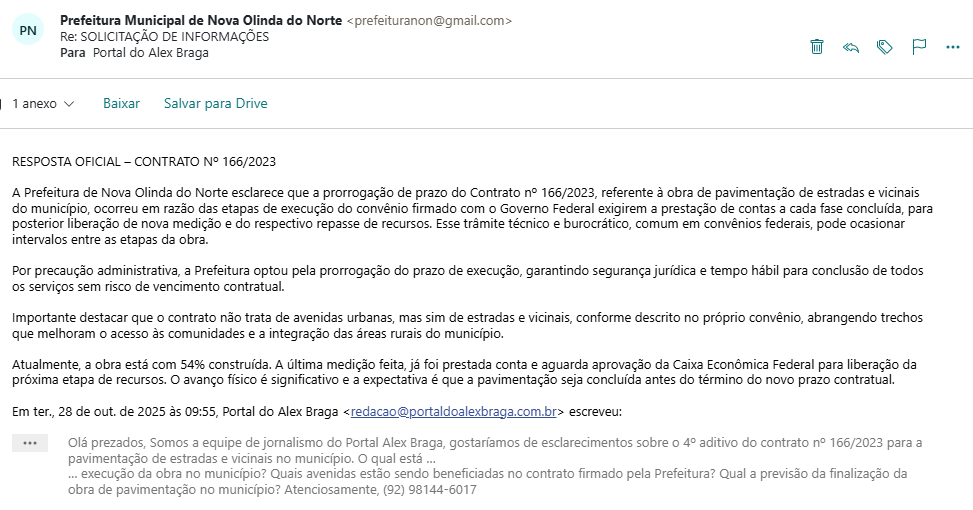Expand quoted message with the gray ellipsis button
Screen dimensions: 973x510
[30, 443]
